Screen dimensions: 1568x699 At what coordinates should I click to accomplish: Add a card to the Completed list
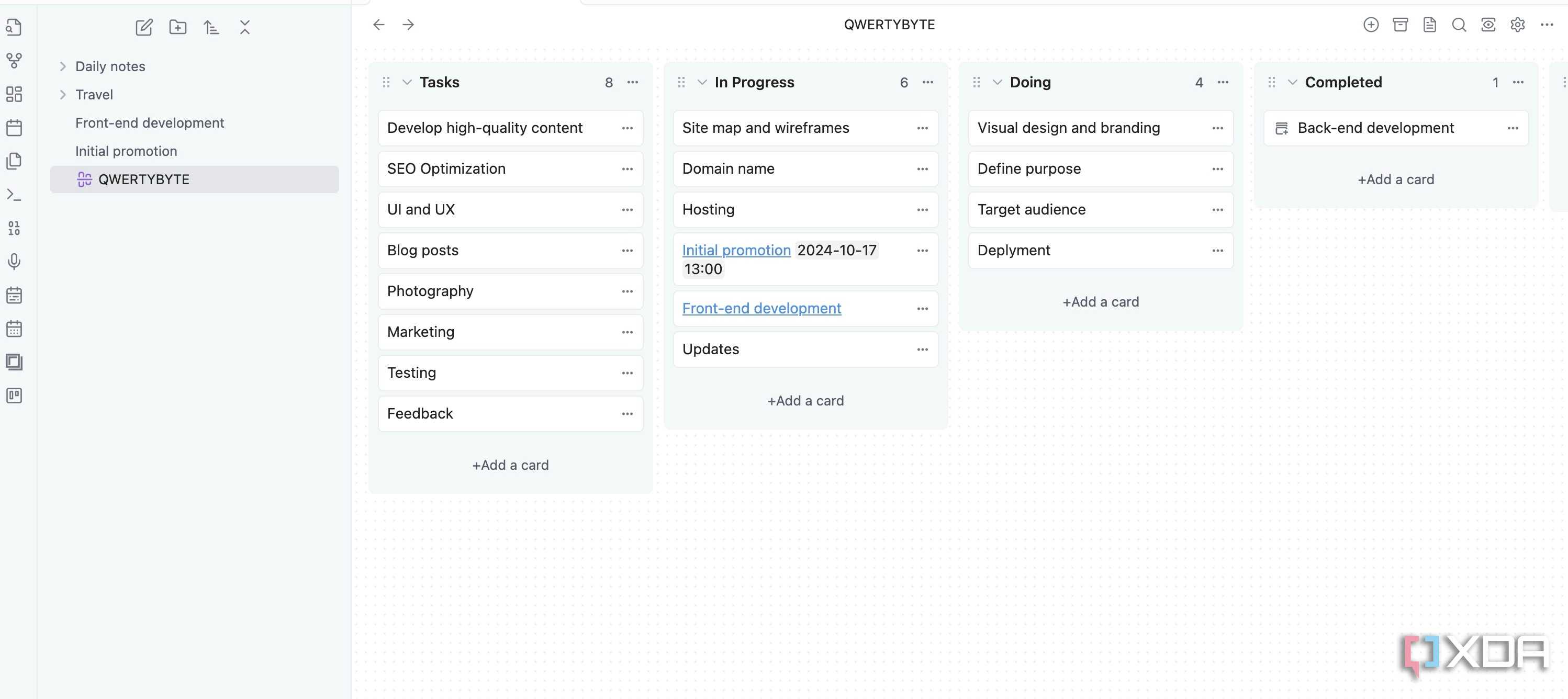click(x=1396, y=179)
